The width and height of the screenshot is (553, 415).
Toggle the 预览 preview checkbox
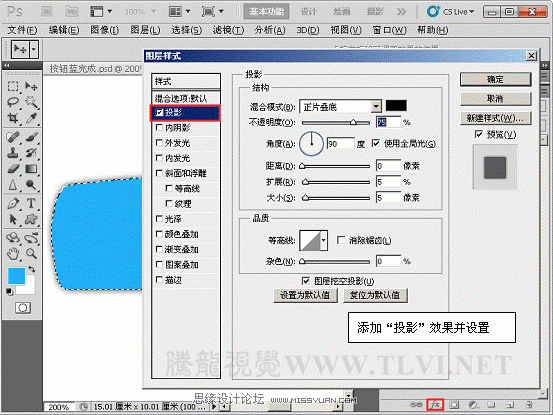coord(479,134)
